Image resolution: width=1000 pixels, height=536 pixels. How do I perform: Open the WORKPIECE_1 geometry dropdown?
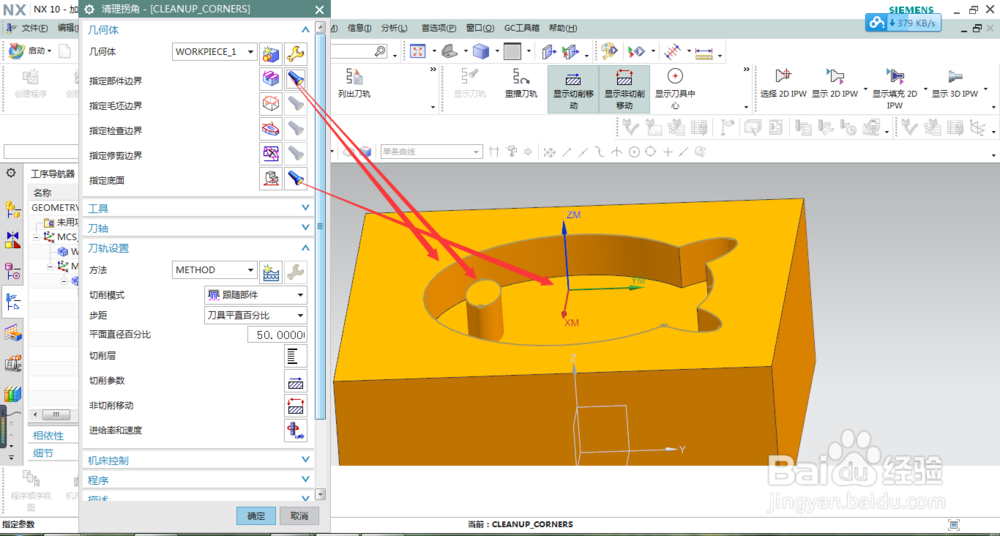click(x=215, y=52)
